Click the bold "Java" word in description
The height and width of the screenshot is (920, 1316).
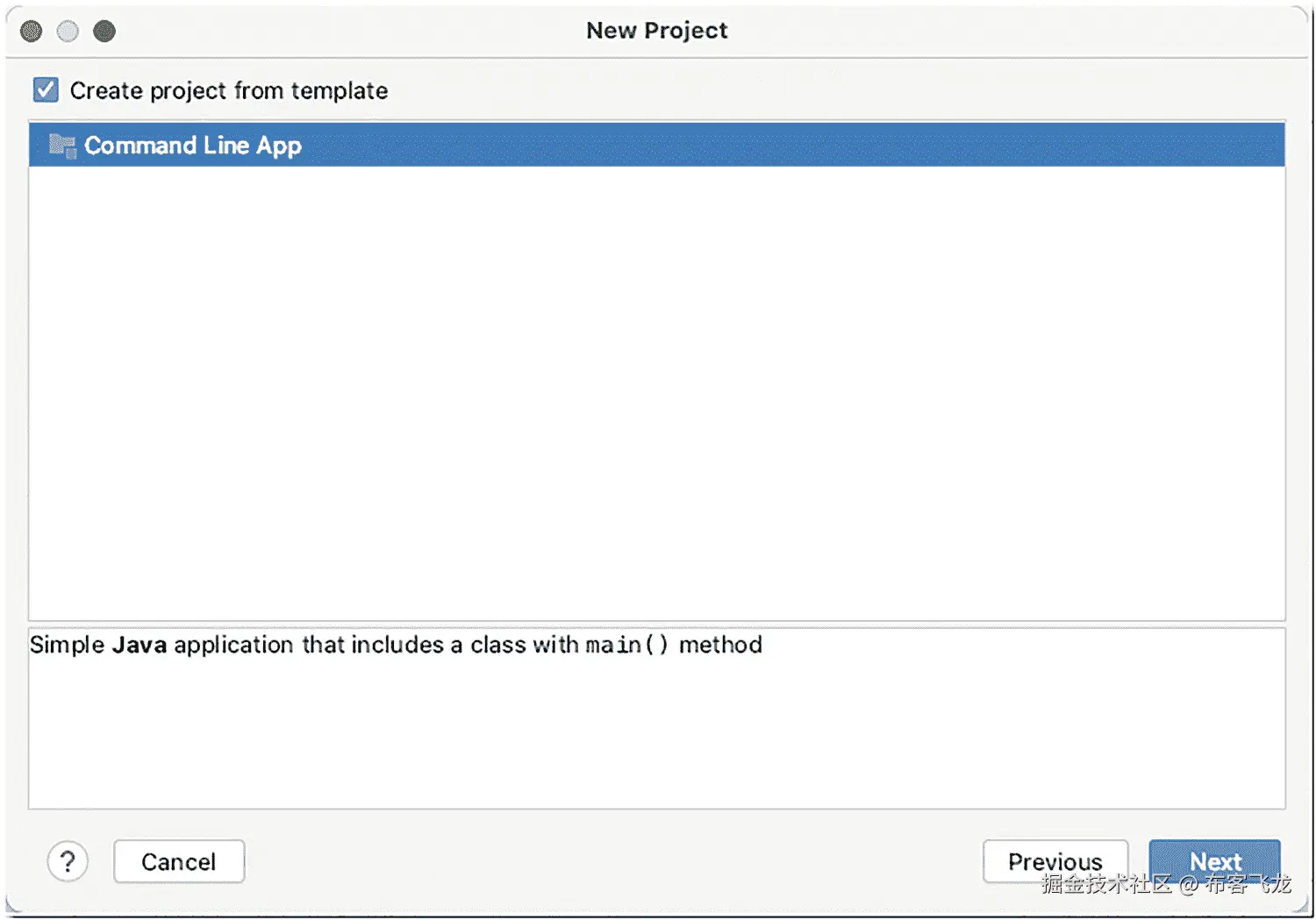139,645
